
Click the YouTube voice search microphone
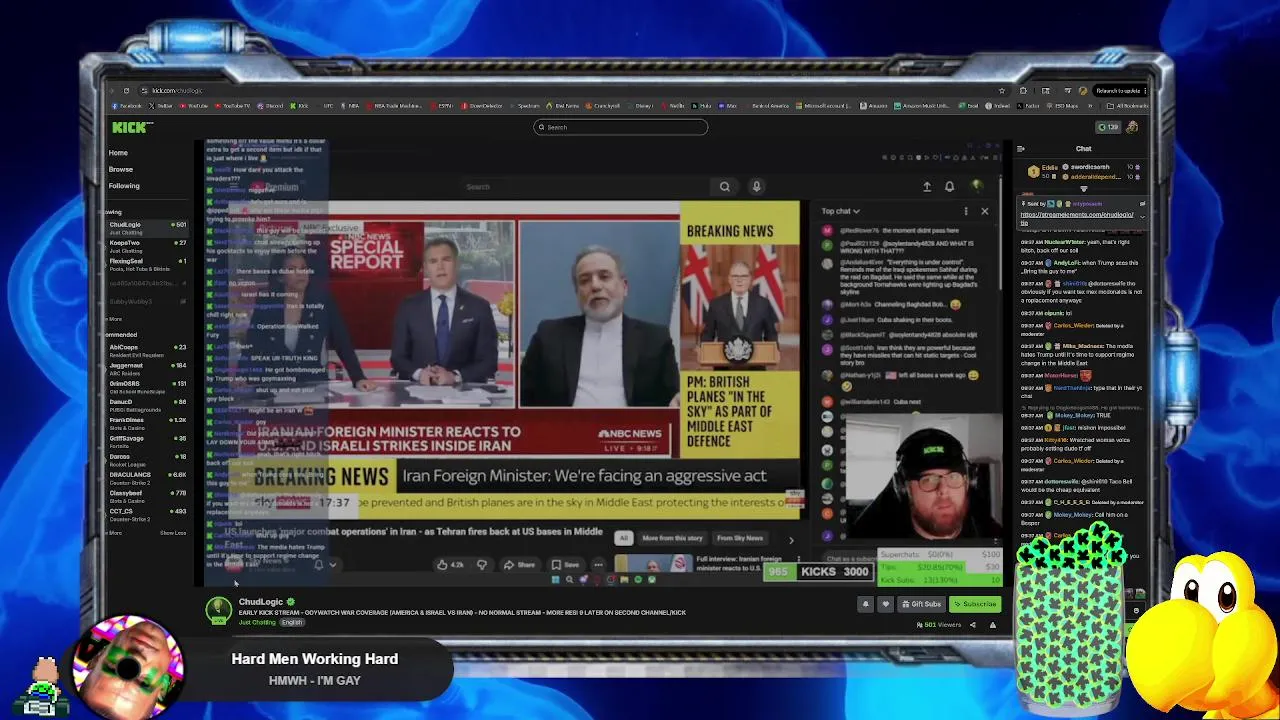point(757,186)
